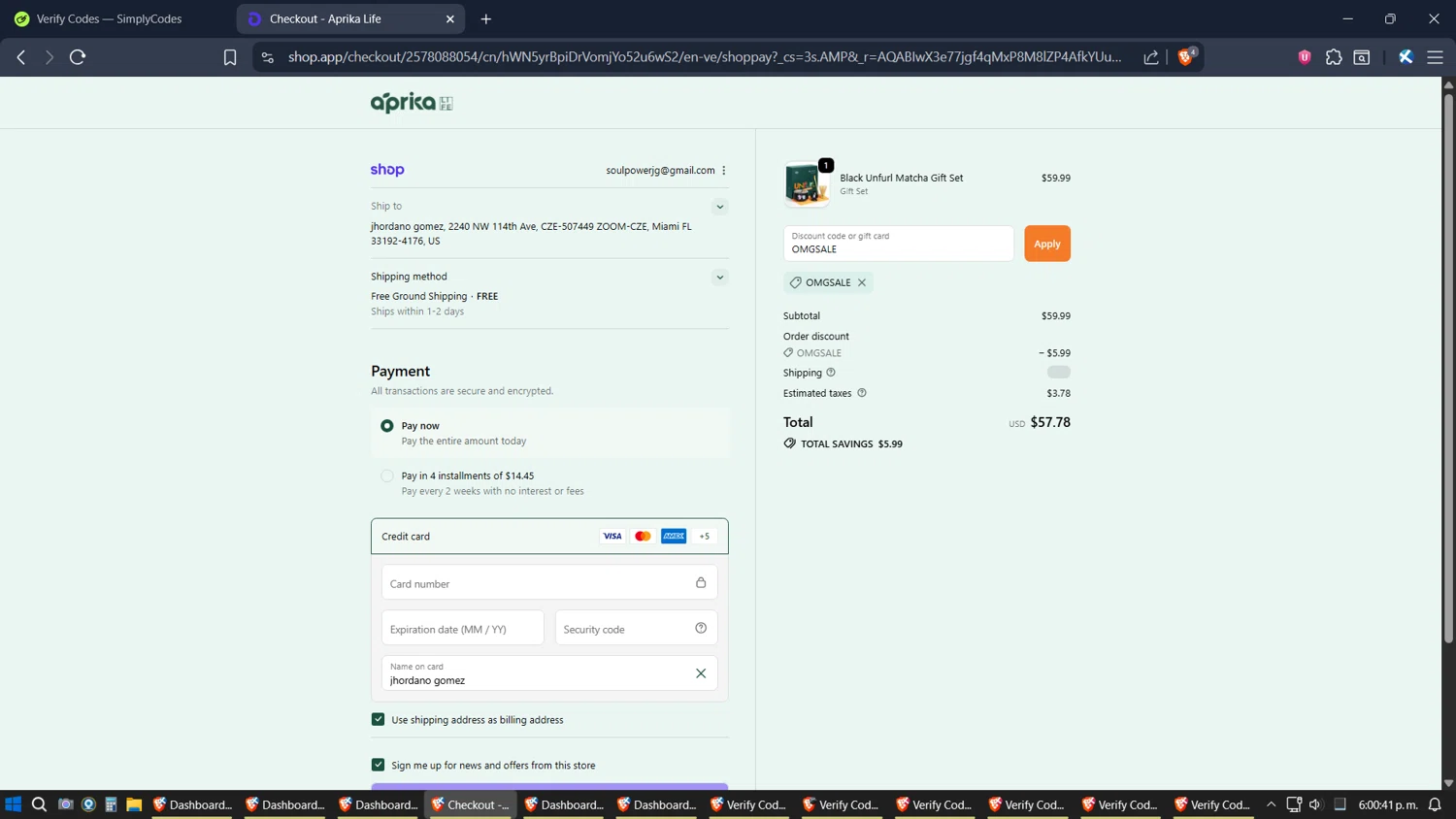Click the Mastercard icon
The image size is (1456, 819).
click(x=643, y=536)
